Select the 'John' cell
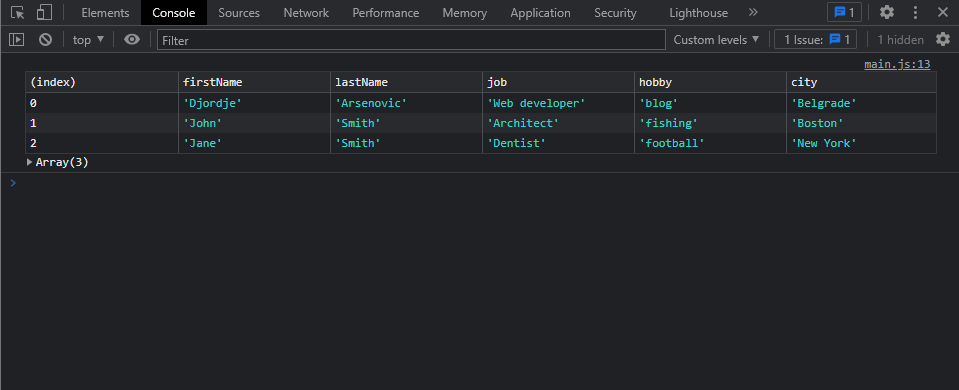The image size is (959, 390). [x=254, y=123]
